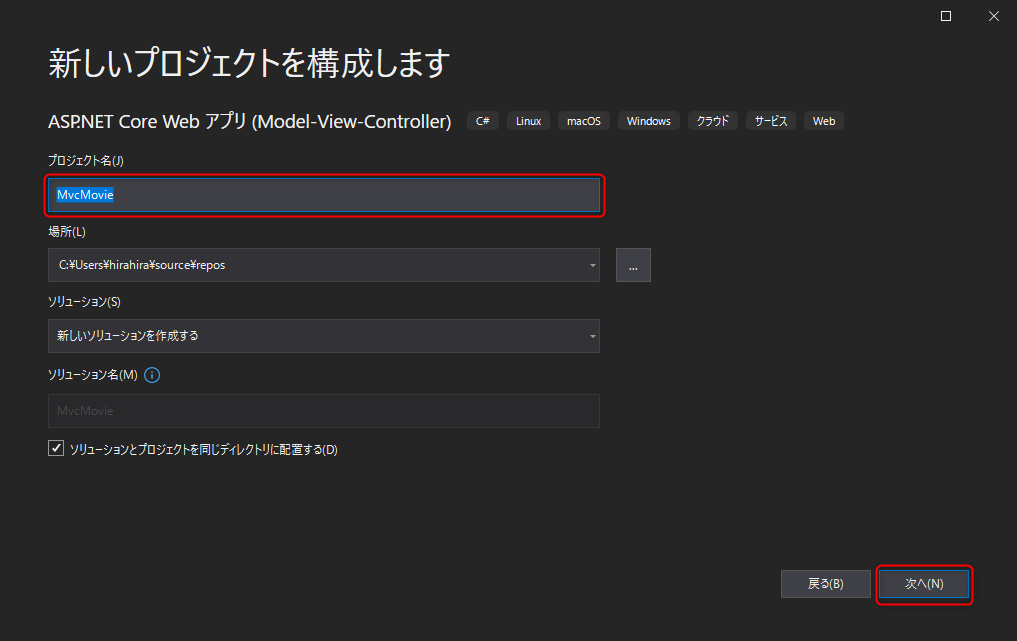Click the Windows tag label
The image size is (1017, 641).
coord(649,121)
